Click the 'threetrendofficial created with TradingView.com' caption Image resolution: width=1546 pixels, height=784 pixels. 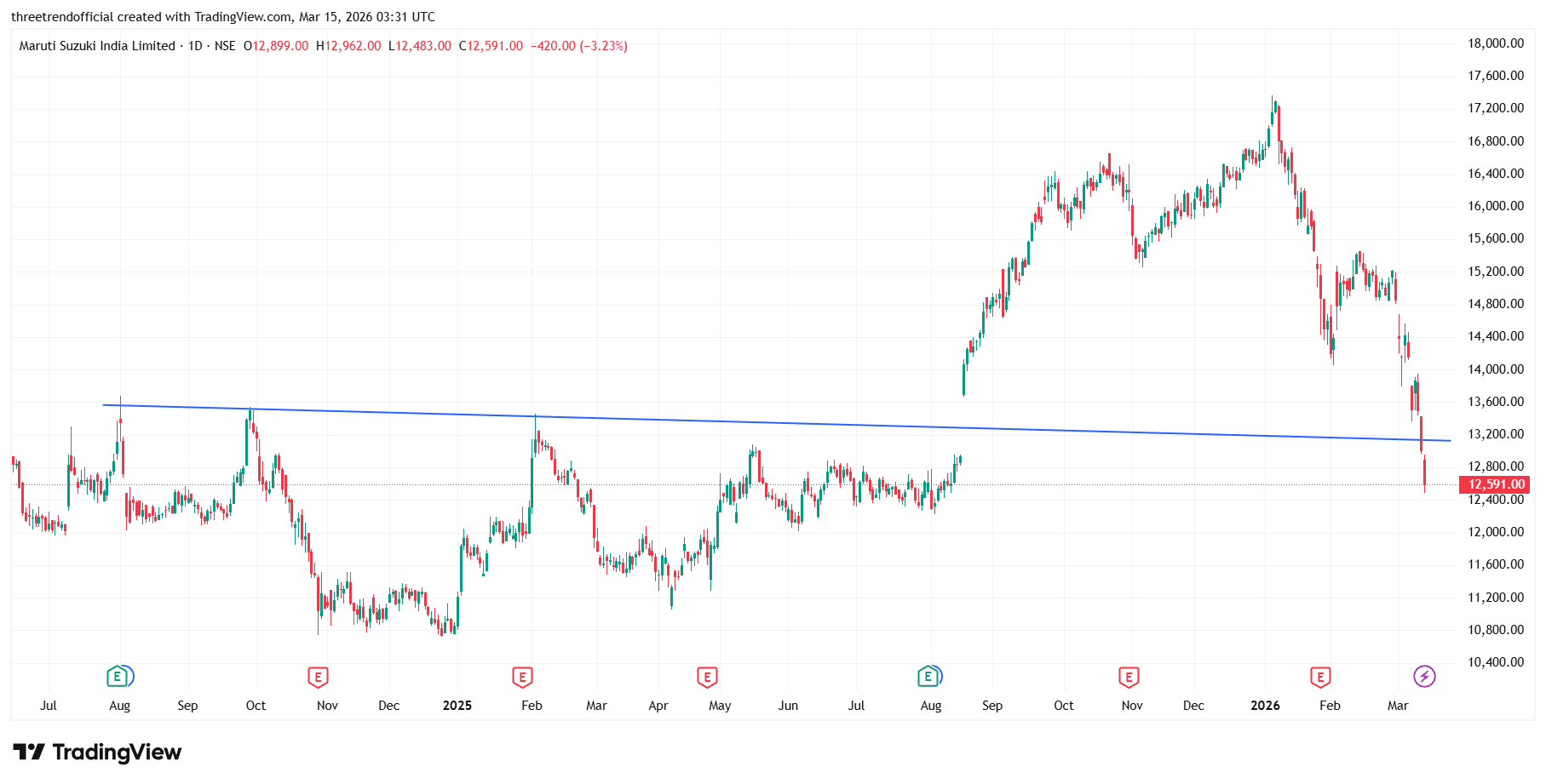(x=152, y=17)
